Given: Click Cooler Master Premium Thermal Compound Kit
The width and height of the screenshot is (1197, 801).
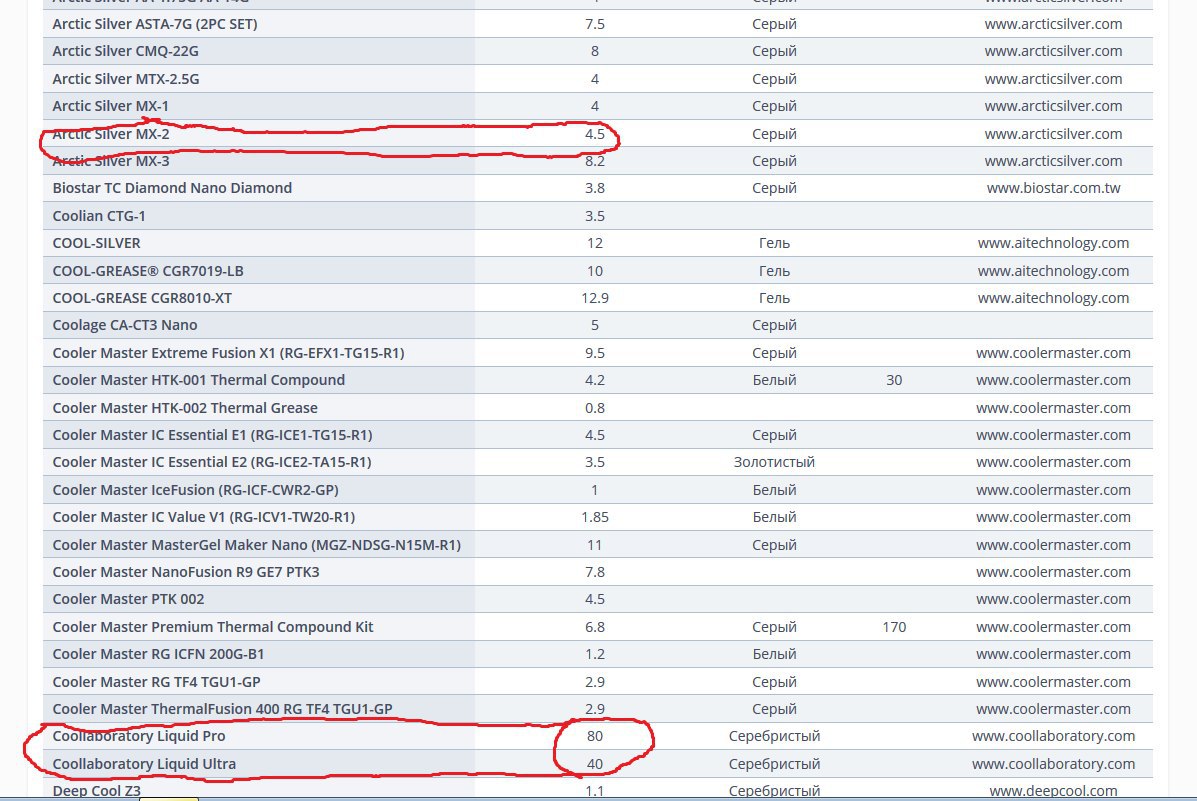Looking at the screenshot, I should point(213,627).
